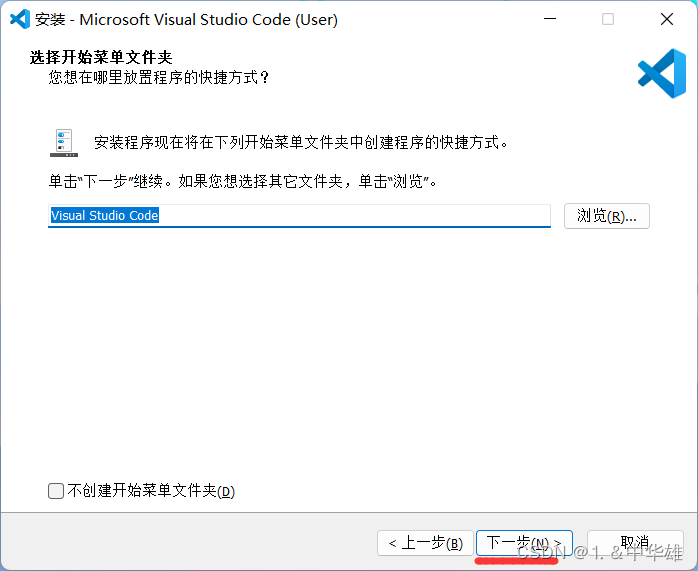
Task: Click the 浏览(R)... browse button
Action: [607, 216]
